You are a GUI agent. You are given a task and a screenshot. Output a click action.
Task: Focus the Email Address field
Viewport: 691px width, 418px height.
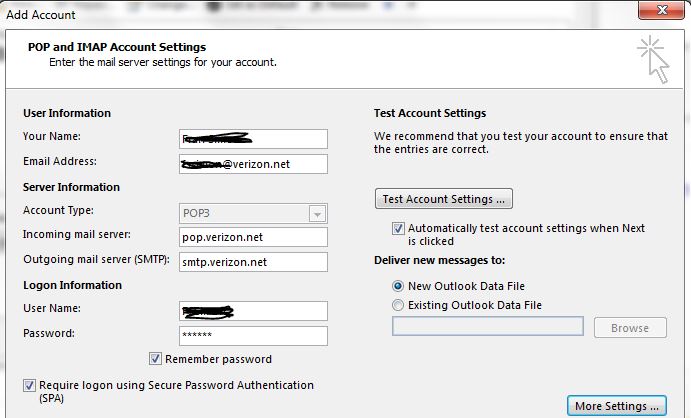(x=253, y=163)
